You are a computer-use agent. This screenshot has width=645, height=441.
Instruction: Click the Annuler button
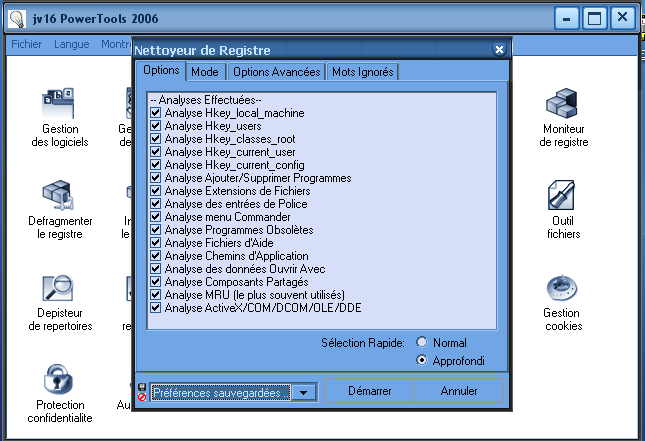tap(459, 391)
